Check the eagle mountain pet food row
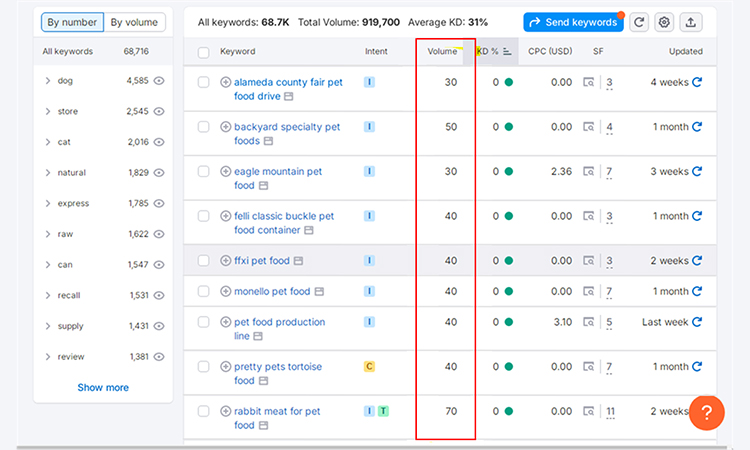750x450 pixels. (204, 171)
